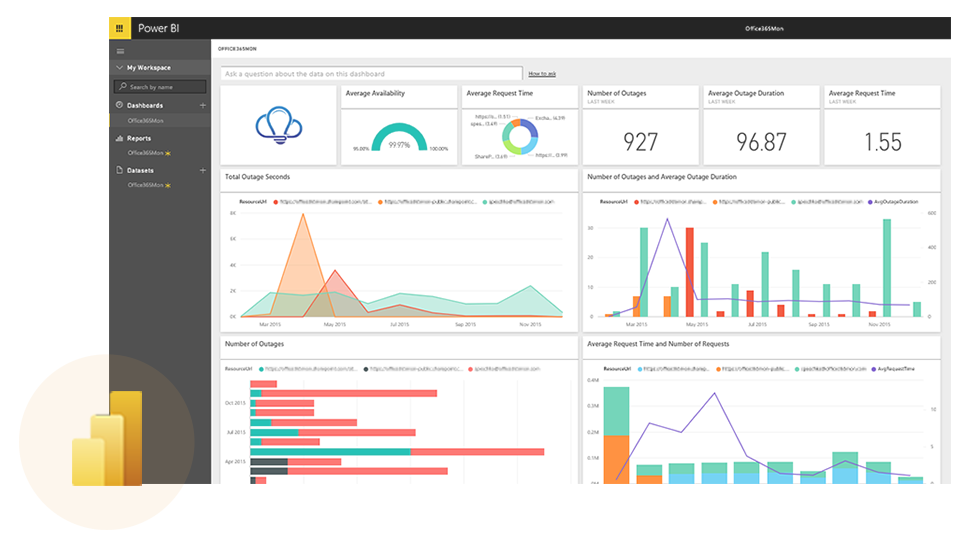The width and height of the screenshot is (968, 549).
Task: Select the Dashboards section icon
Action: pyautogui.click(x=120, y=105)
